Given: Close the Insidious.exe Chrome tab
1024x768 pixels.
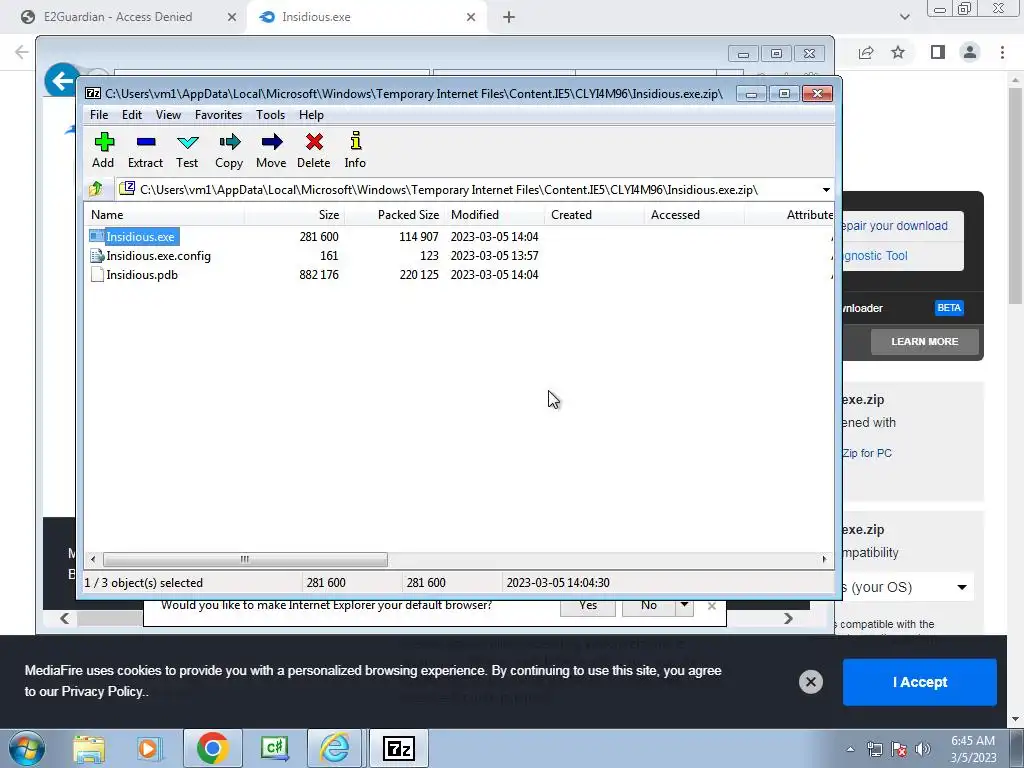Looking at the screenshot, I should pos(471,17).
